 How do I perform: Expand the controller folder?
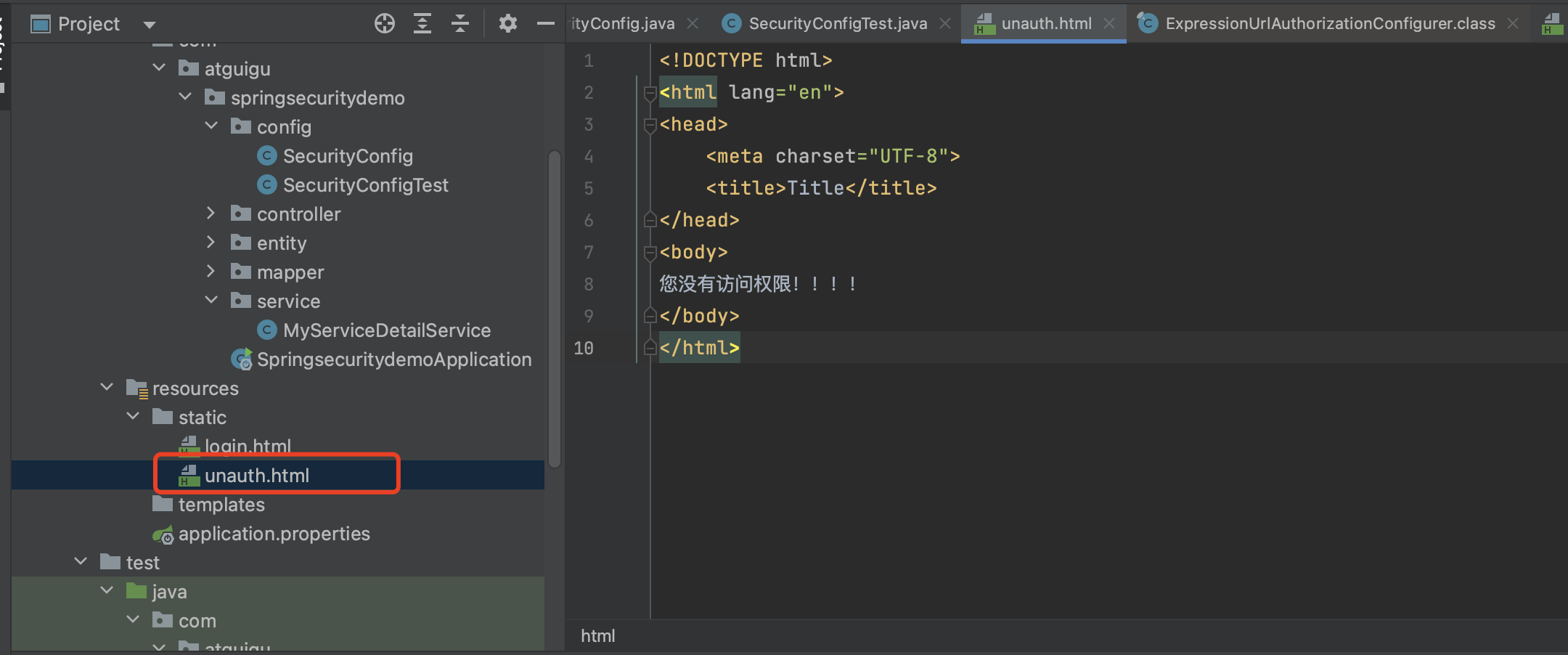211,213
